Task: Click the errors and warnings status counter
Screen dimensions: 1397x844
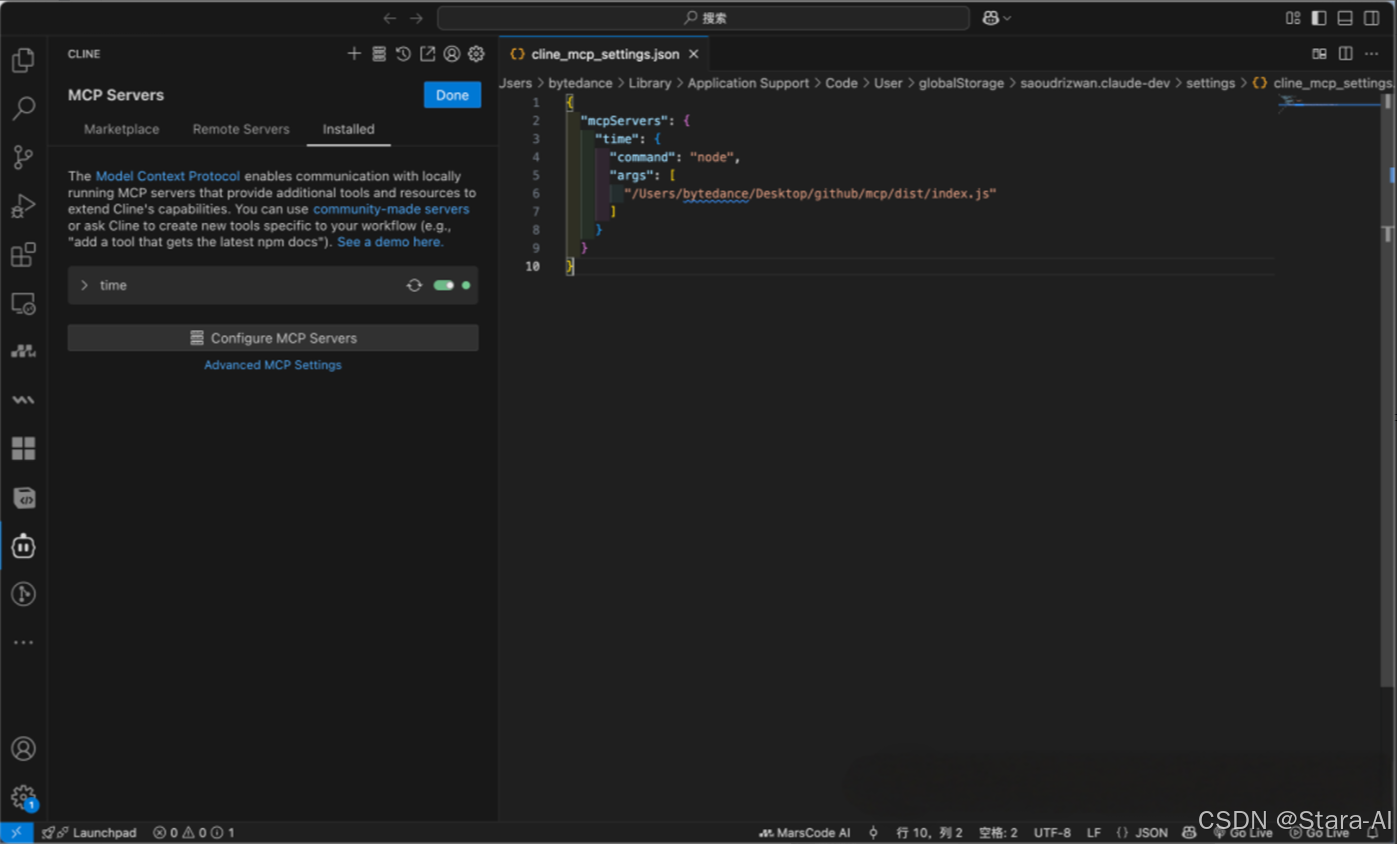Action: click(193, 832)
